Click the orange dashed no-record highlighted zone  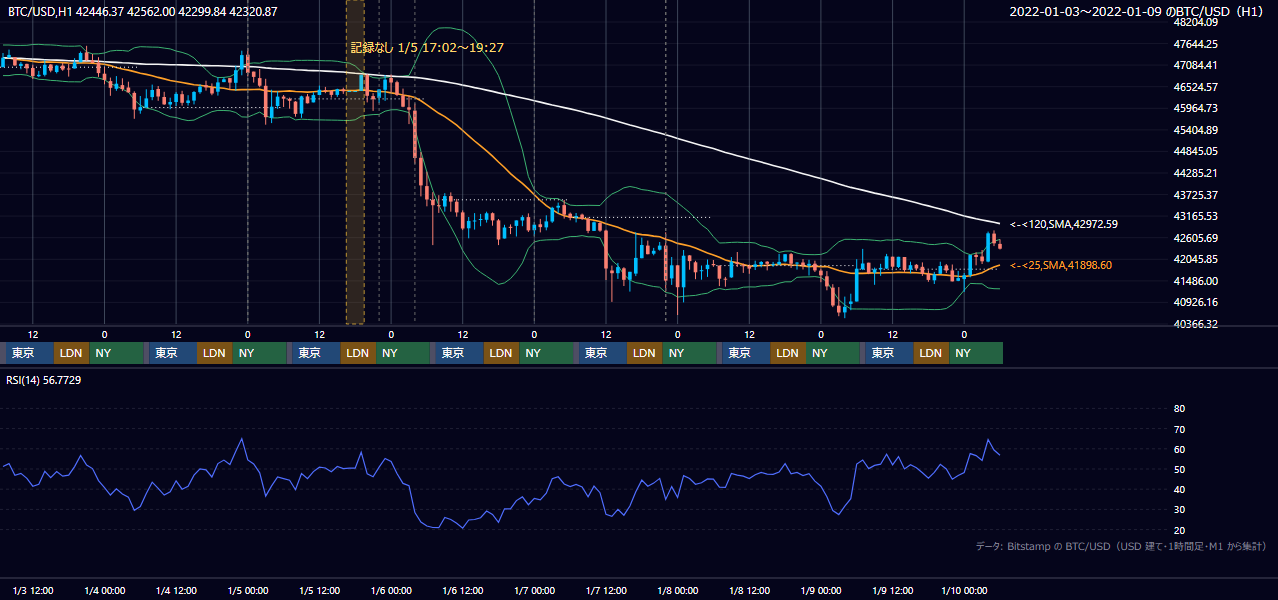tap(355, 162)
